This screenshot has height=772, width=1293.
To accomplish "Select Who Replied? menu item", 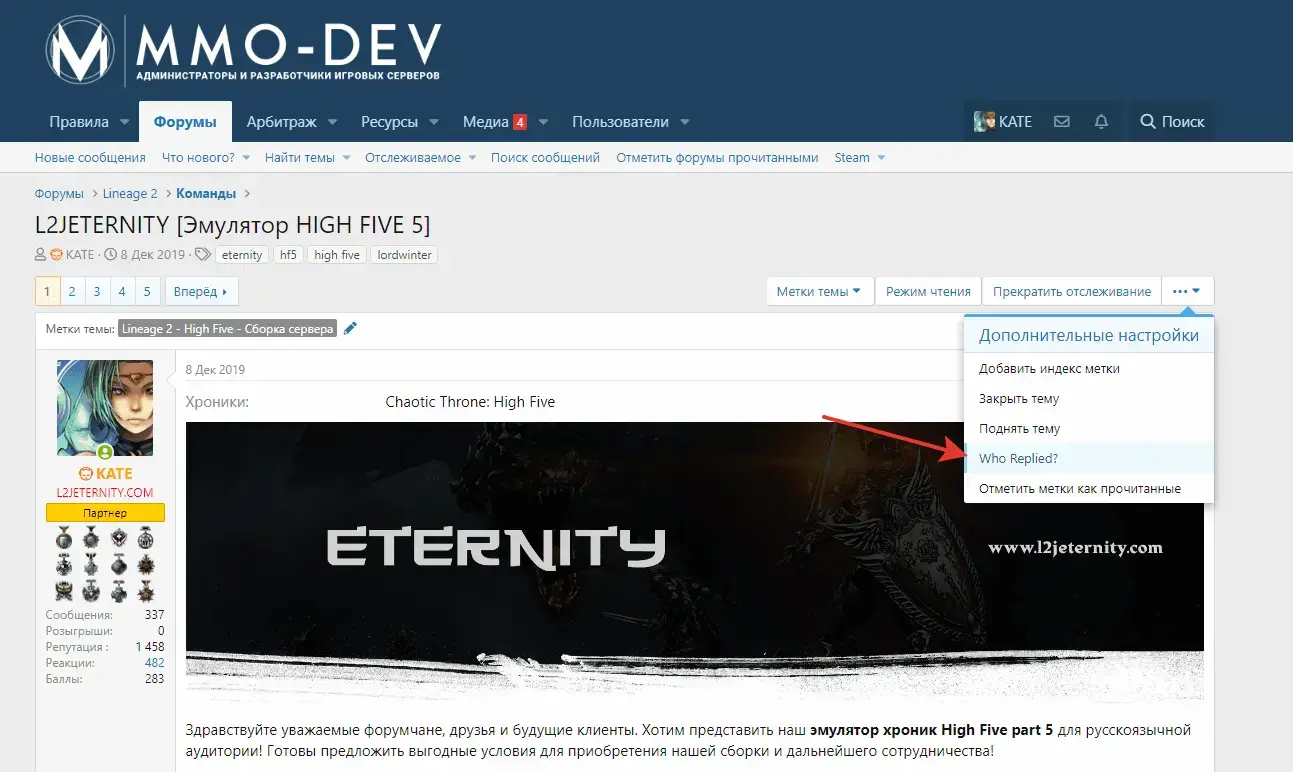I will 1088,458.
